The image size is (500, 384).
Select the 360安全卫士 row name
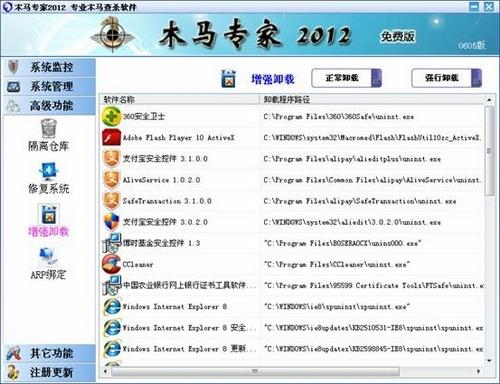(144, 117)
